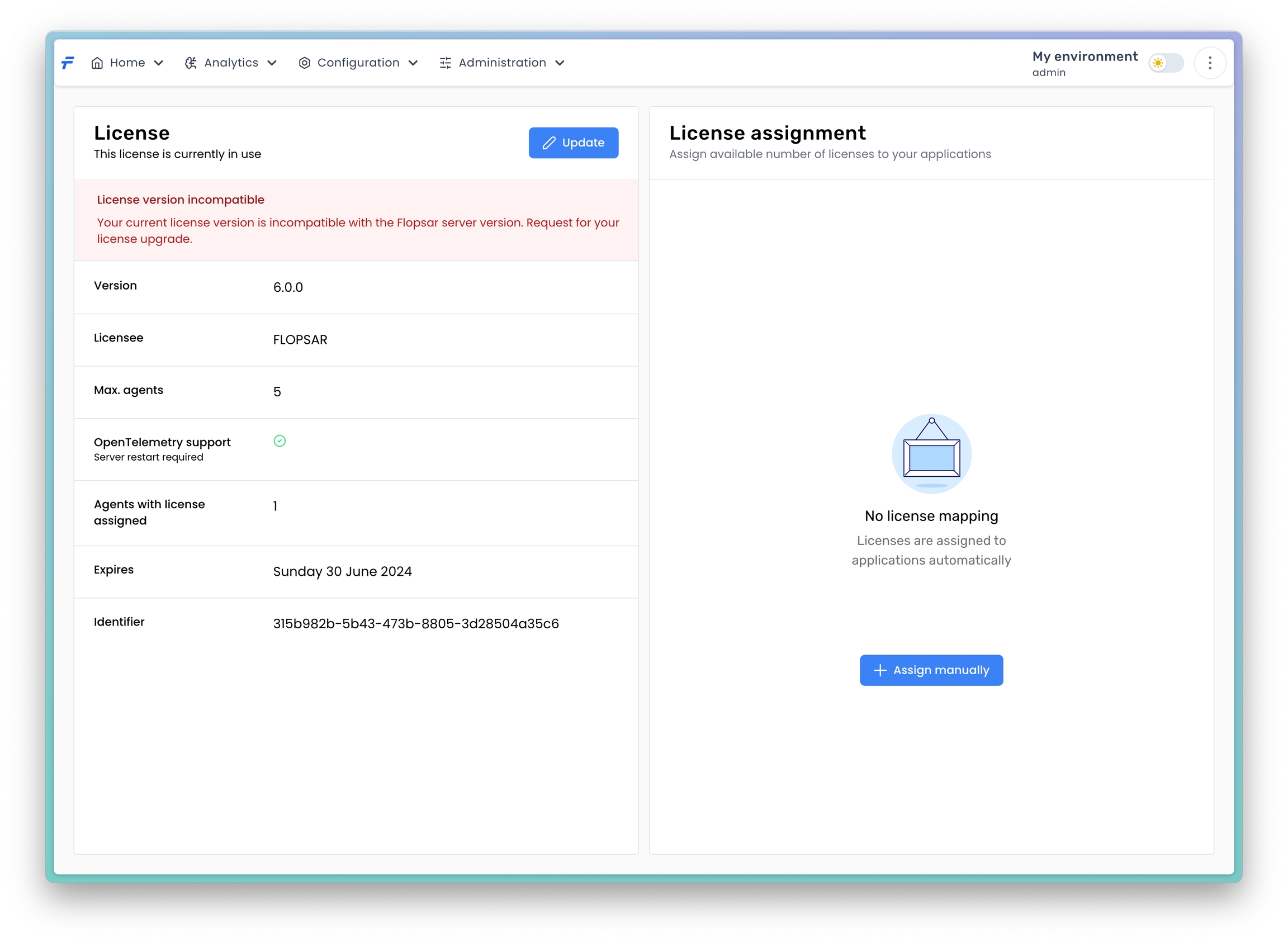Click the Assign manually button

click(x=931, y=670)
